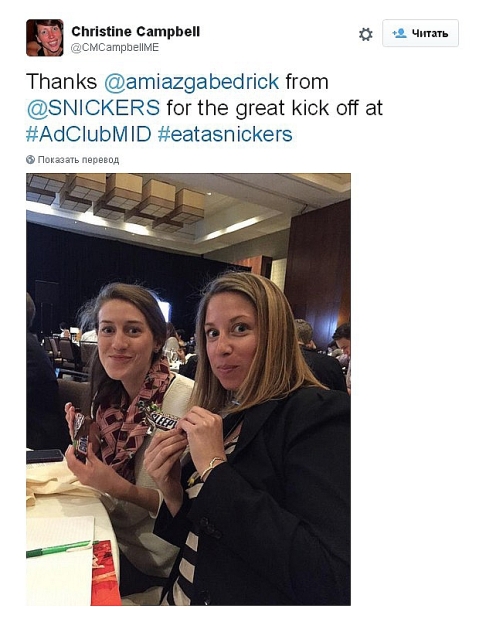479x622 pixels.
Task: Click the globe icon beside Показать перевод
Action: tap(31, 159)
